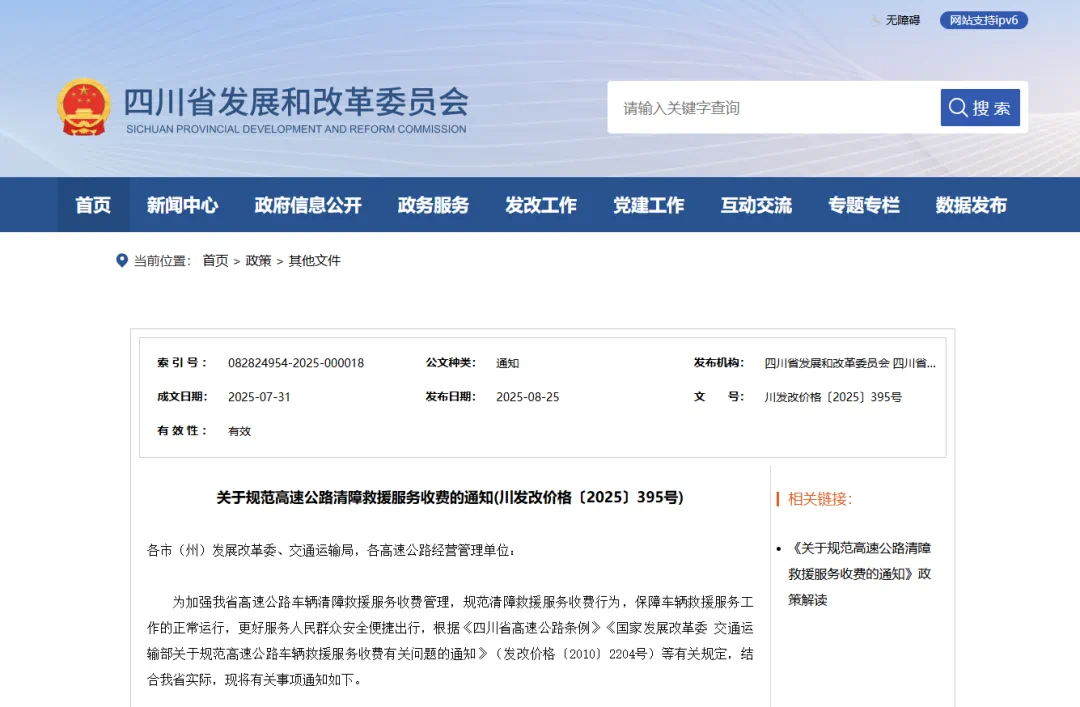Click the national emblem logo icon
The width and height of the screenshot is (1080, 707).
[84, 107]
